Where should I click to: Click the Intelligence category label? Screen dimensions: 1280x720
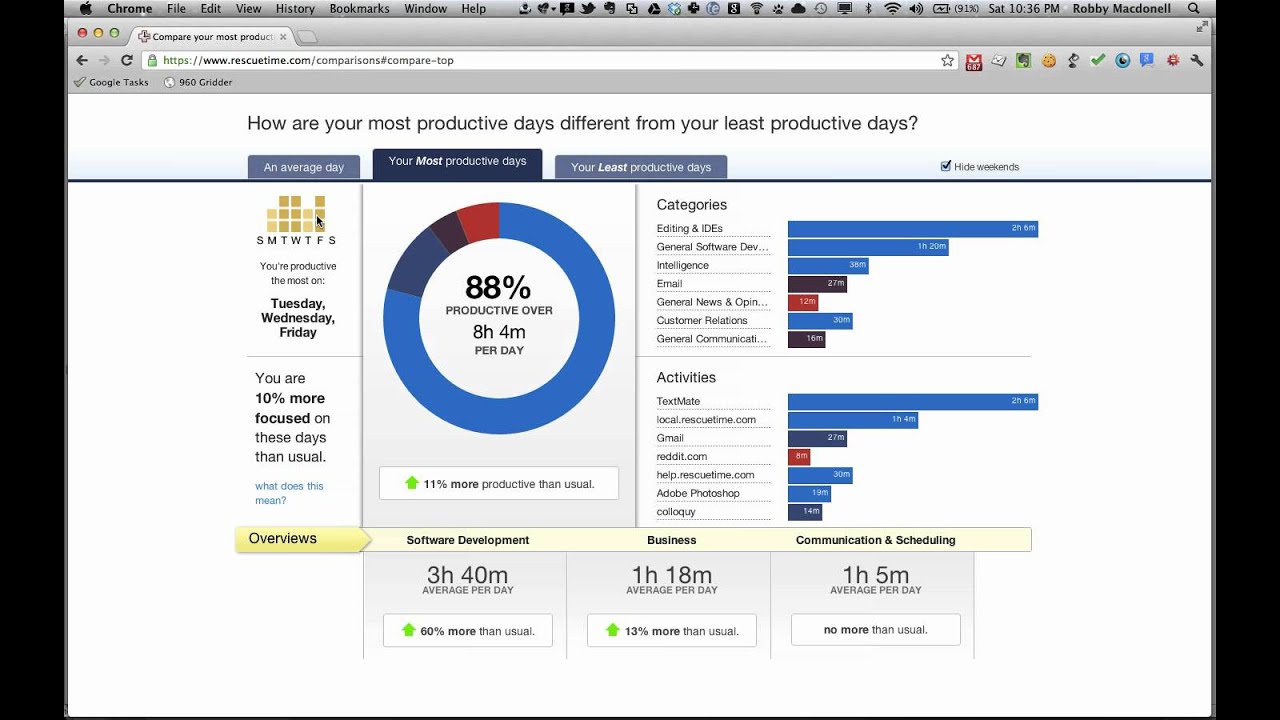[682, 265]
